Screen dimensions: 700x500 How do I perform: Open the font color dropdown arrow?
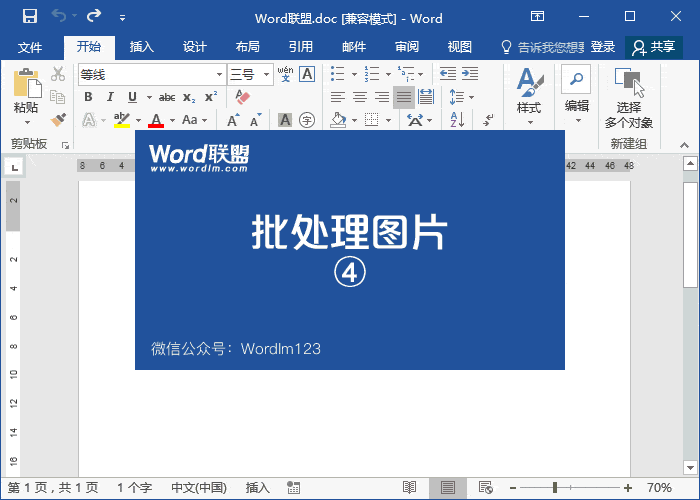click(172, 120)
